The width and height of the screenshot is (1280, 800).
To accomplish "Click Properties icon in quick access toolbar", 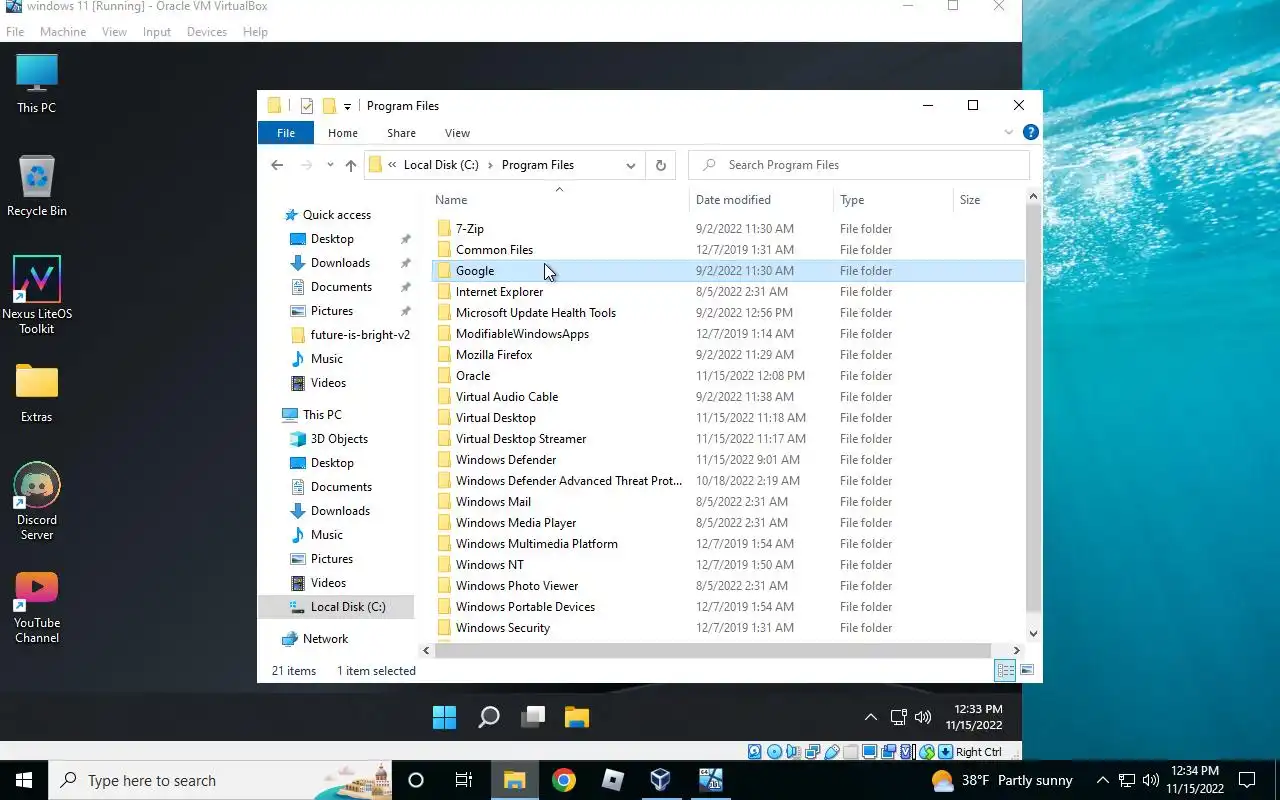I will click(x=307, y=106).
